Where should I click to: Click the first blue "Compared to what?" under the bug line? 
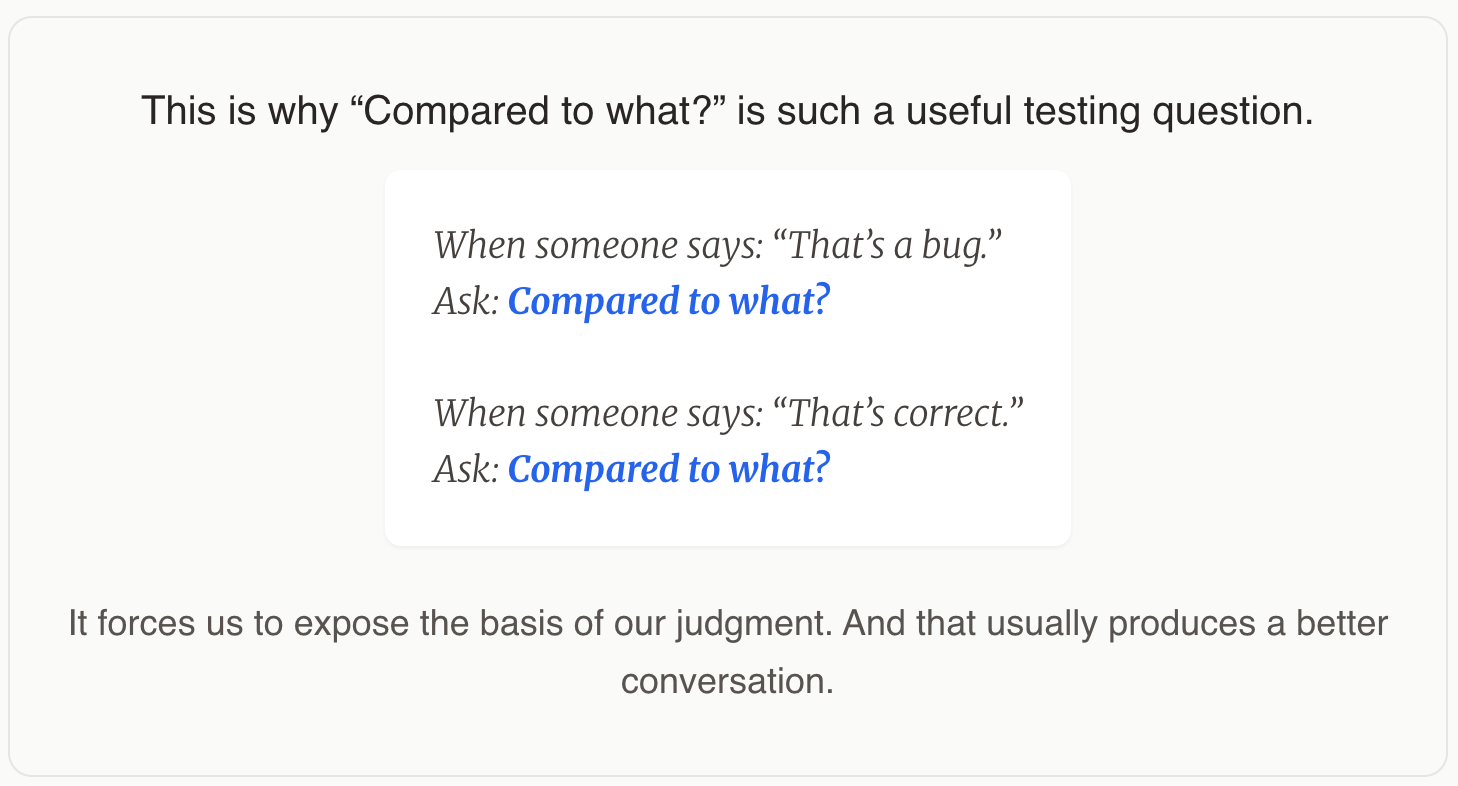(669, 301)
